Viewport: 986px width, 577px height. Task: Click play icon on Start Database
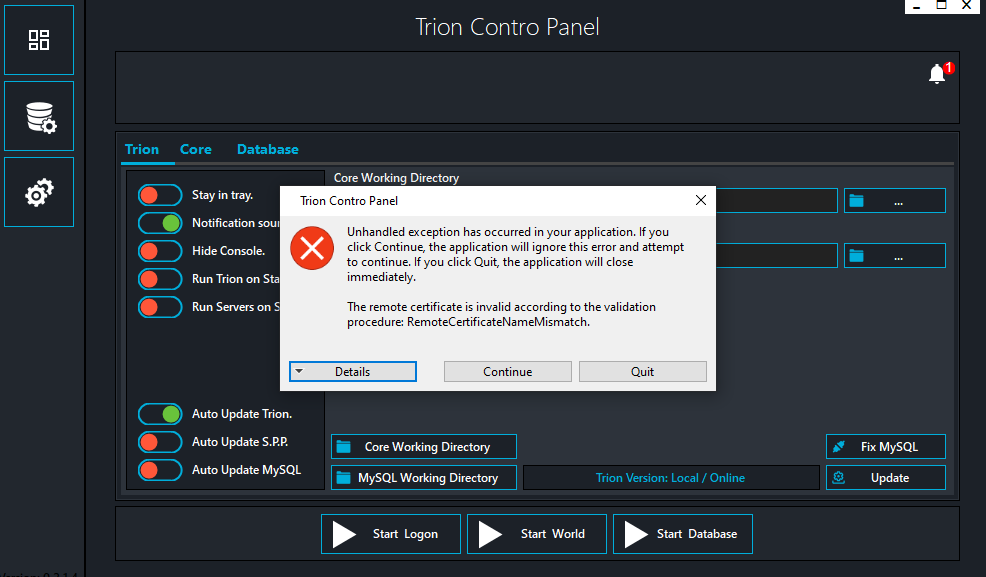[635, 534]
